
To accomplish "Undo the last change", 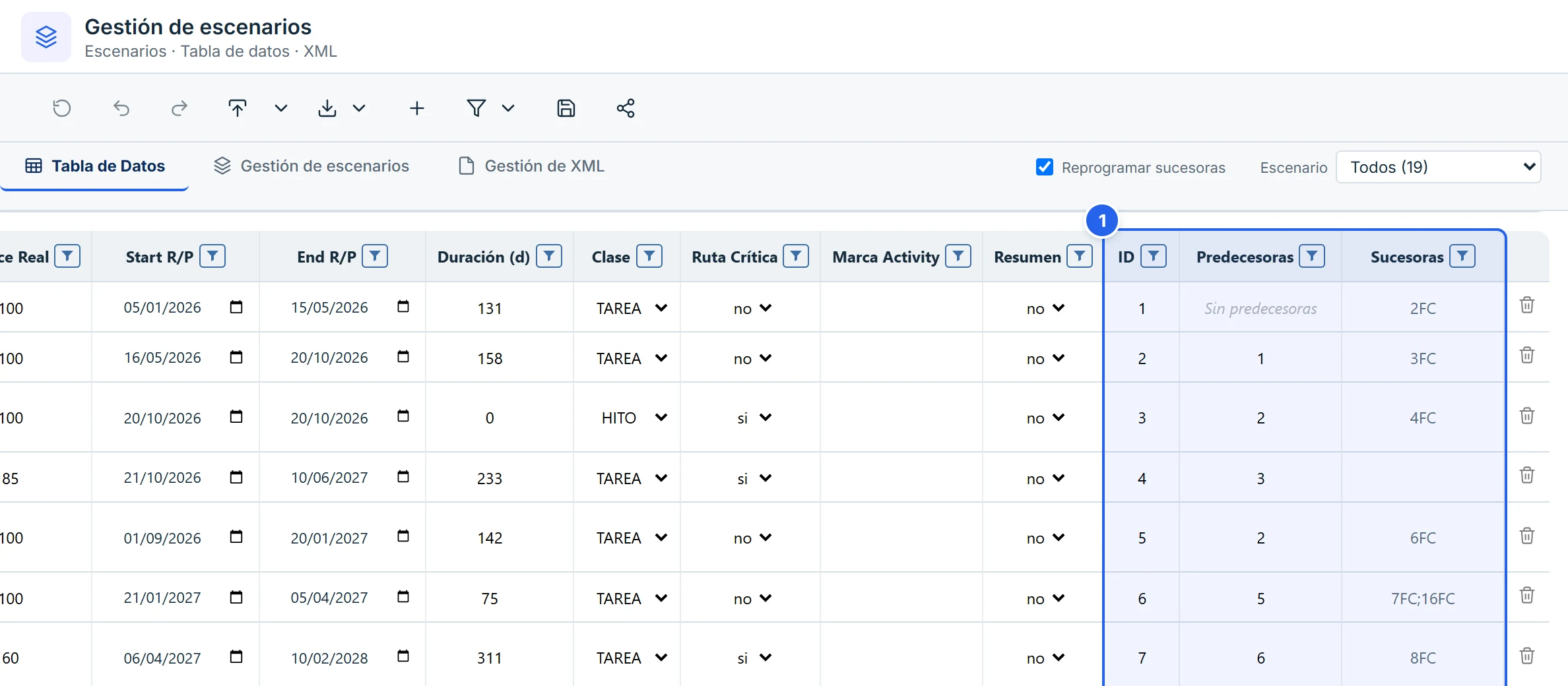I will tap(121, 108).
